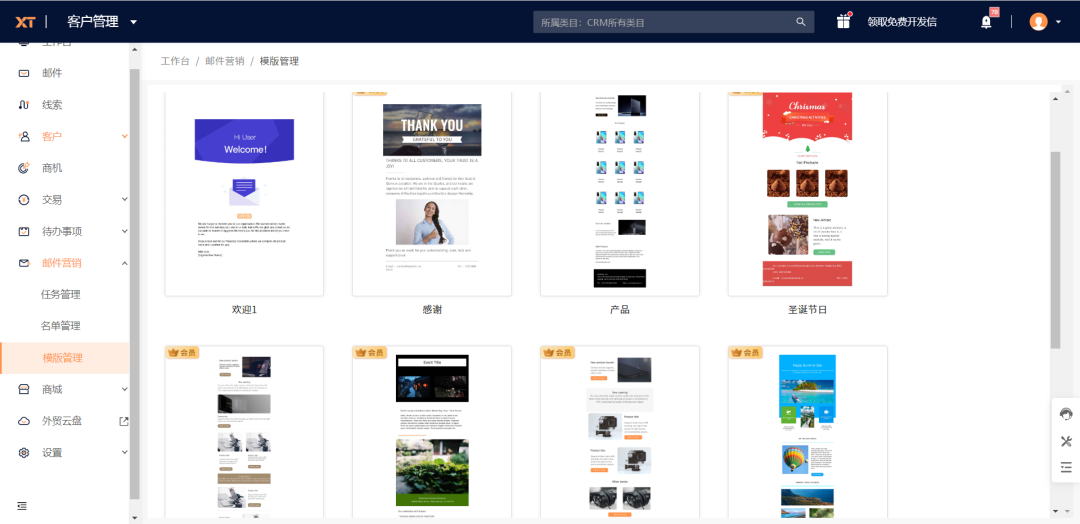This screenshot has width=1080, height=524.
Task: Click the sidebar scroll down arrow
Action: (x=134, y=518)
